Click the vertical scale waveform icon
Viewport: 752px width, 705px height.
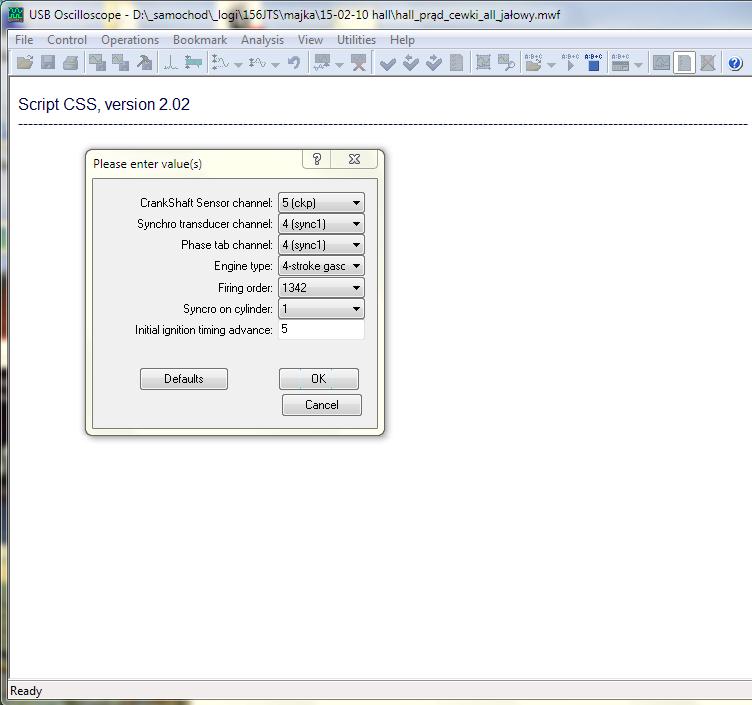[221, 63]
